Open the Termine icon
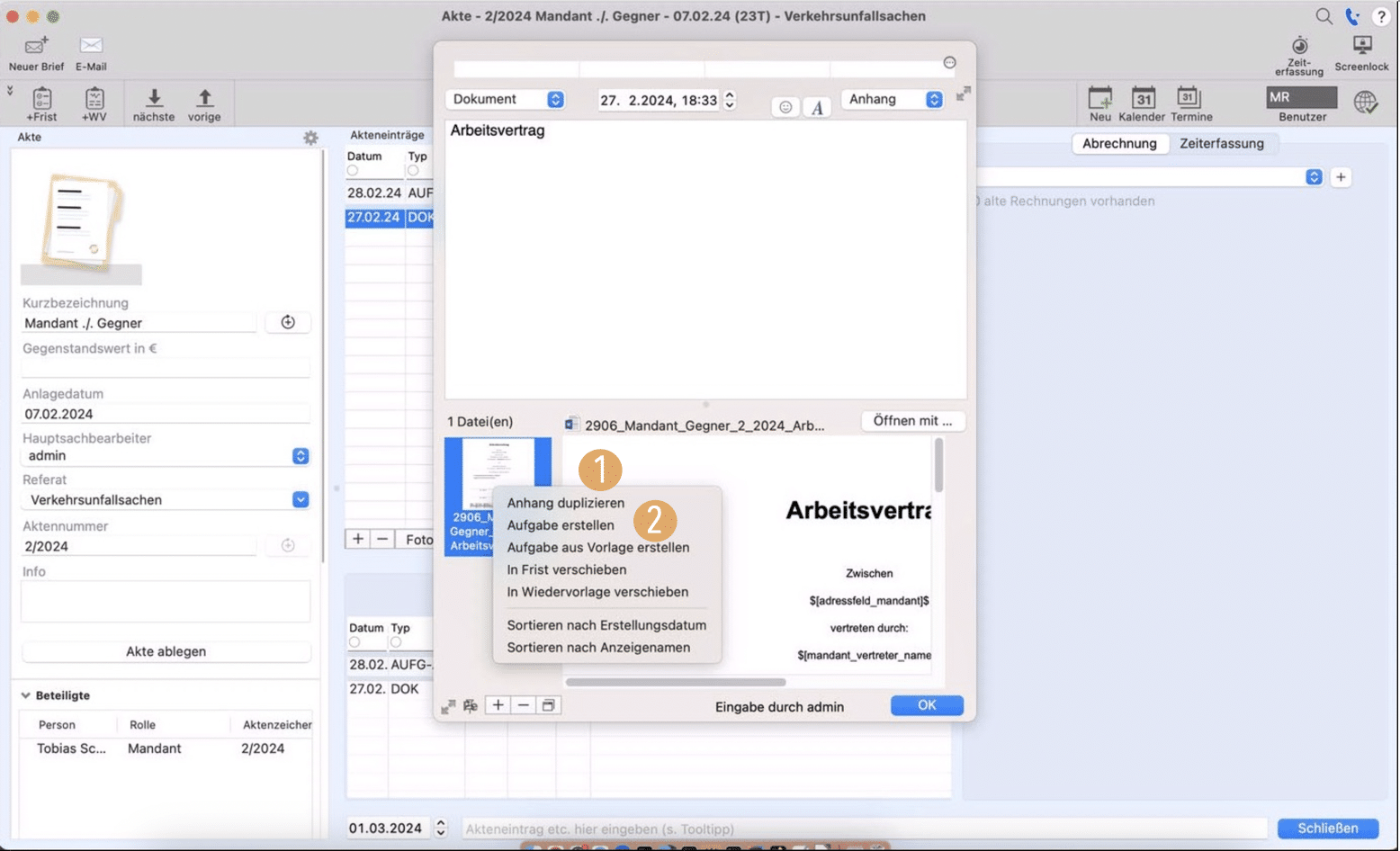 (1189, 98)
